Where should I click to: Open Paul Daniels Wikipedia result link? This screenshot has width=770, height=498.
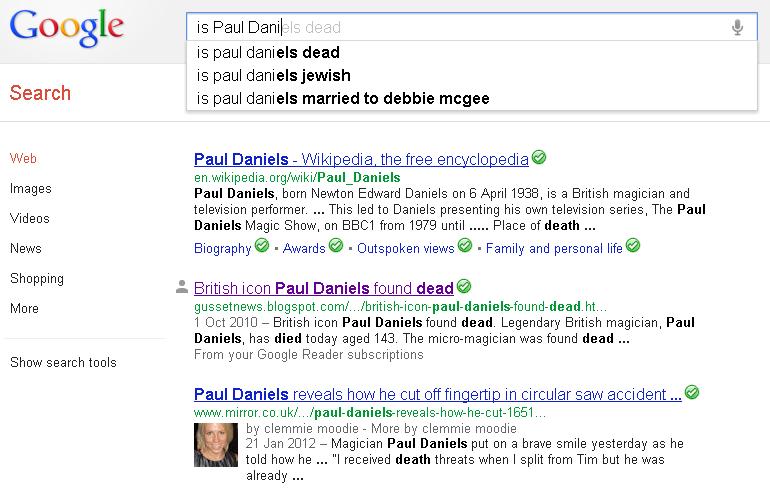pos(361,160)
